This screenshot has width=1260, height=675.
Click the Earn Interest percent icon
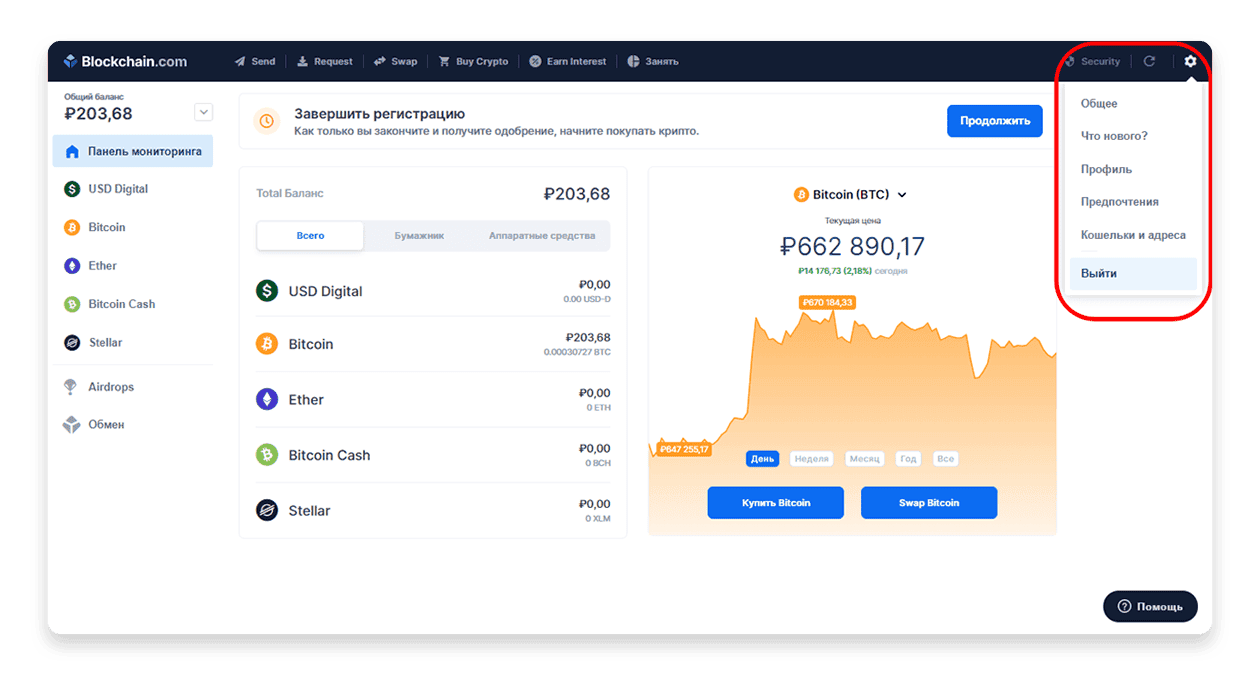point(535,61)
